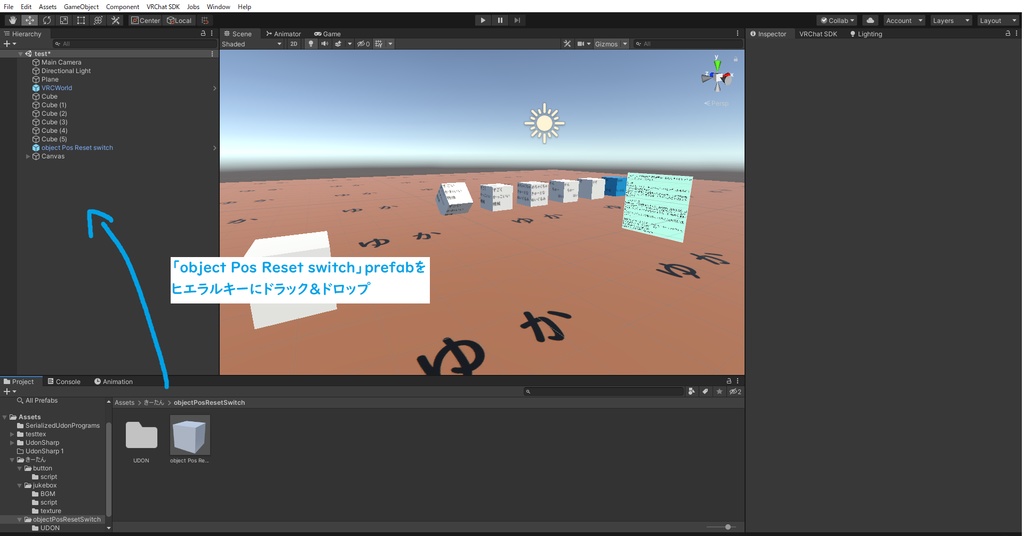Toggle Local handle rotation
The width and height of the screenshot is (1024, 536).
pos(180,20)
